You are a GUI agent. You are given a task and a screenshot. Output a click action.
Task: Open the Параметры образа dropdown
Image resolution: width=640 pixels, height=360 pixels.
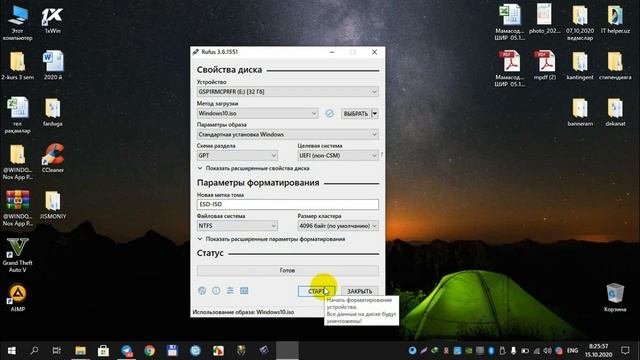[288, 134]
